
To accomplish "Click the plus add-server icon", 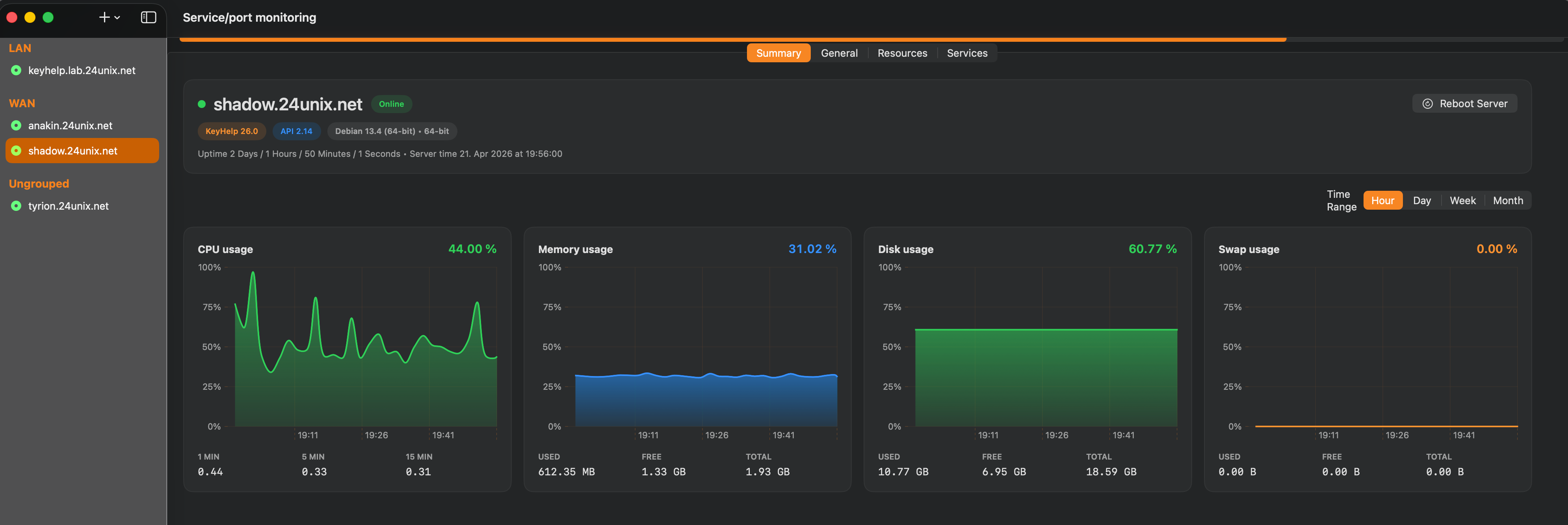I will pos(104,18).
